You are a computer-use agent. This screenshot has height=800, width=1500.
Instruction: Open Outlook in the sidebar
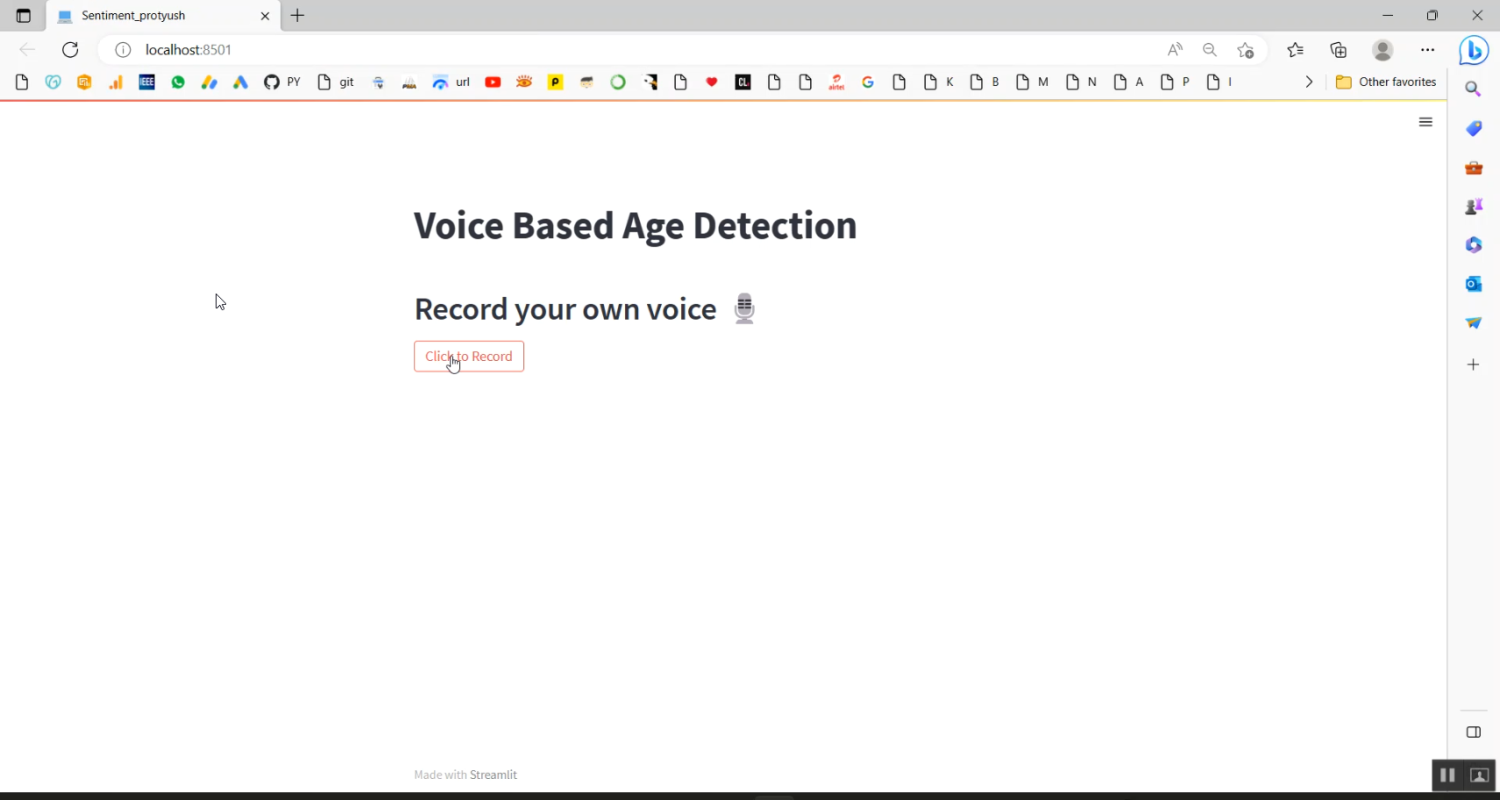click(1473, 284)
